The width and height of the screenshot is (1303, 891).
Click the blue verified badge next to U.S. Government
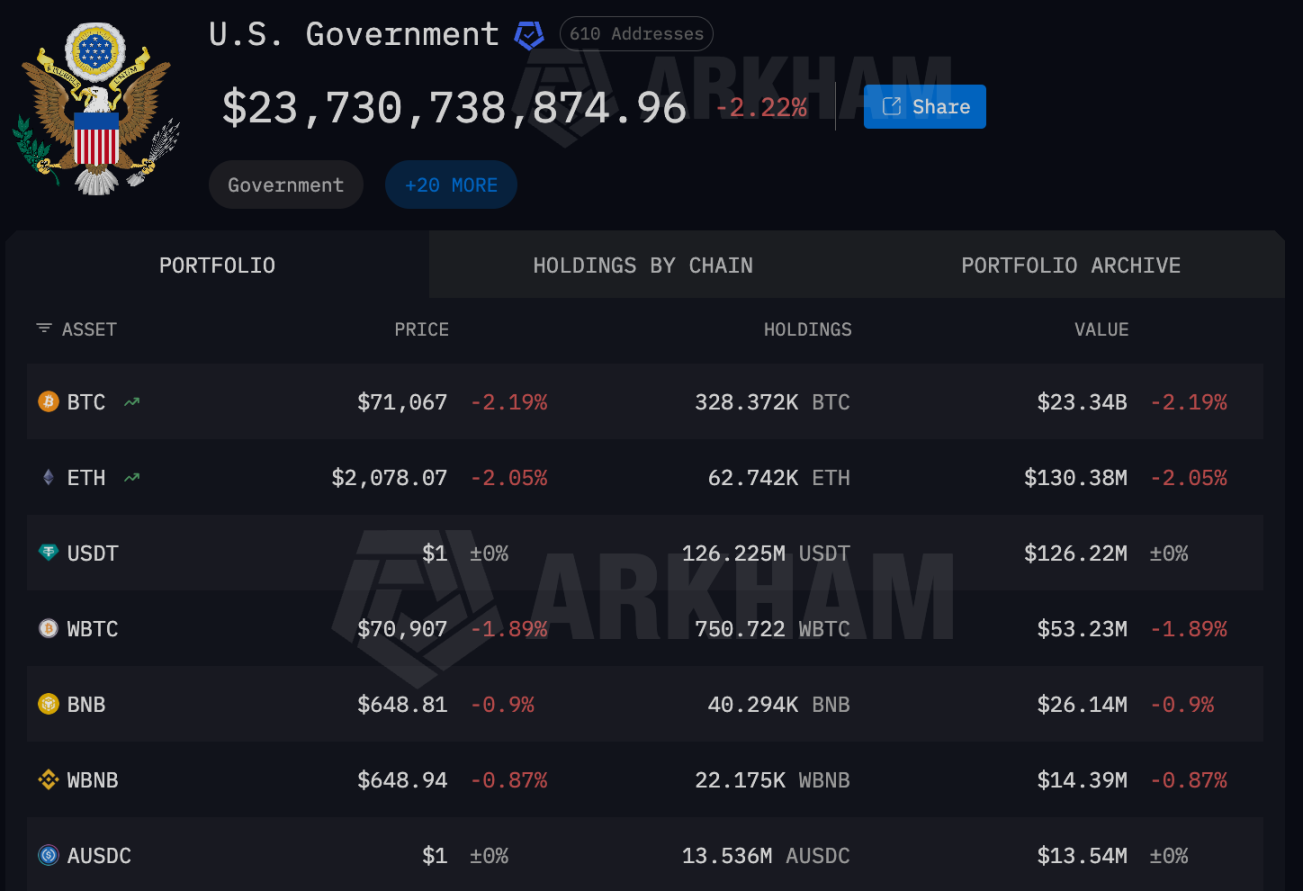pyautogui.click(x=529, y=35)
